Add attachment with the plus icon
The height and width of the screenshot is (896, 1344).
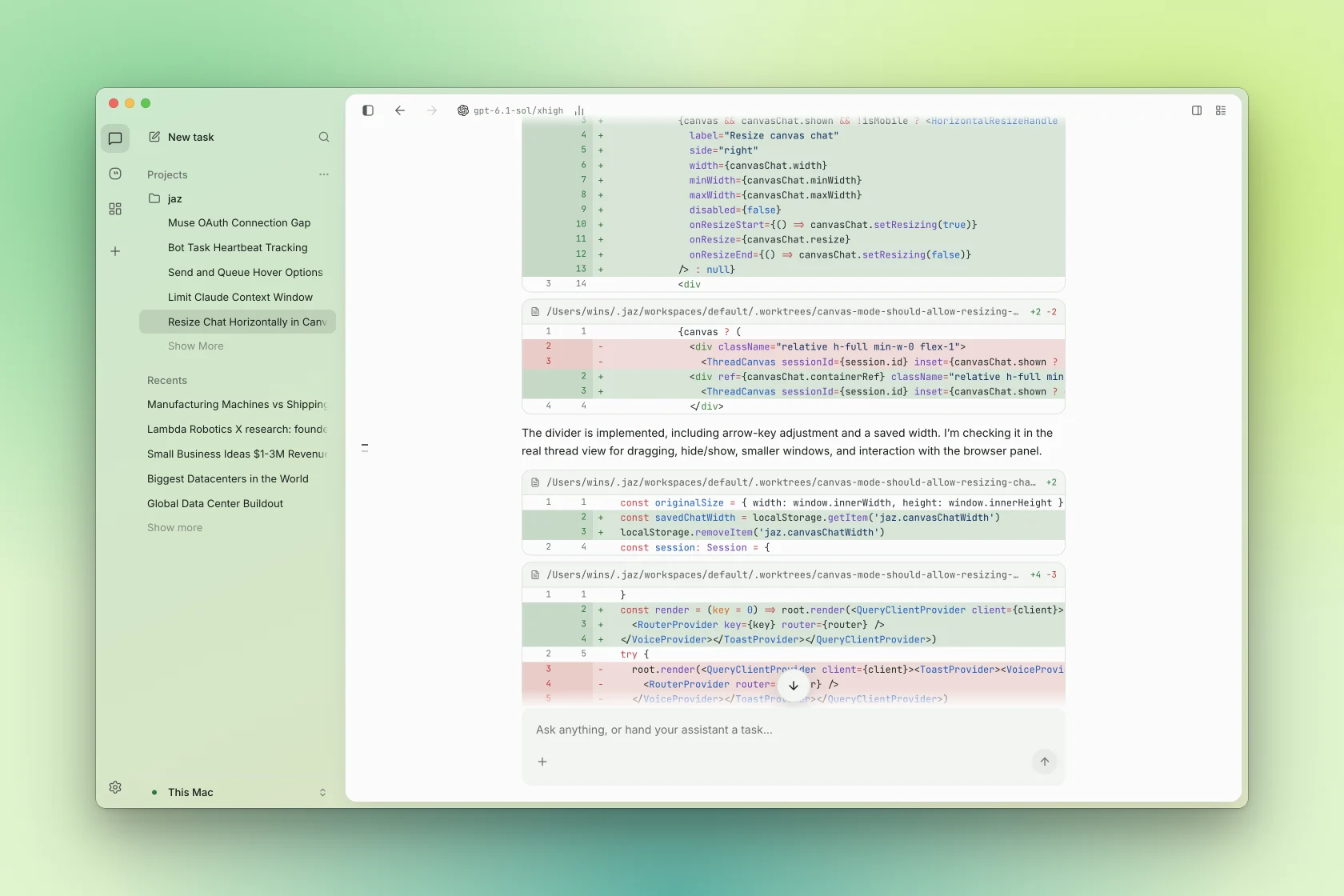point(542,762)
